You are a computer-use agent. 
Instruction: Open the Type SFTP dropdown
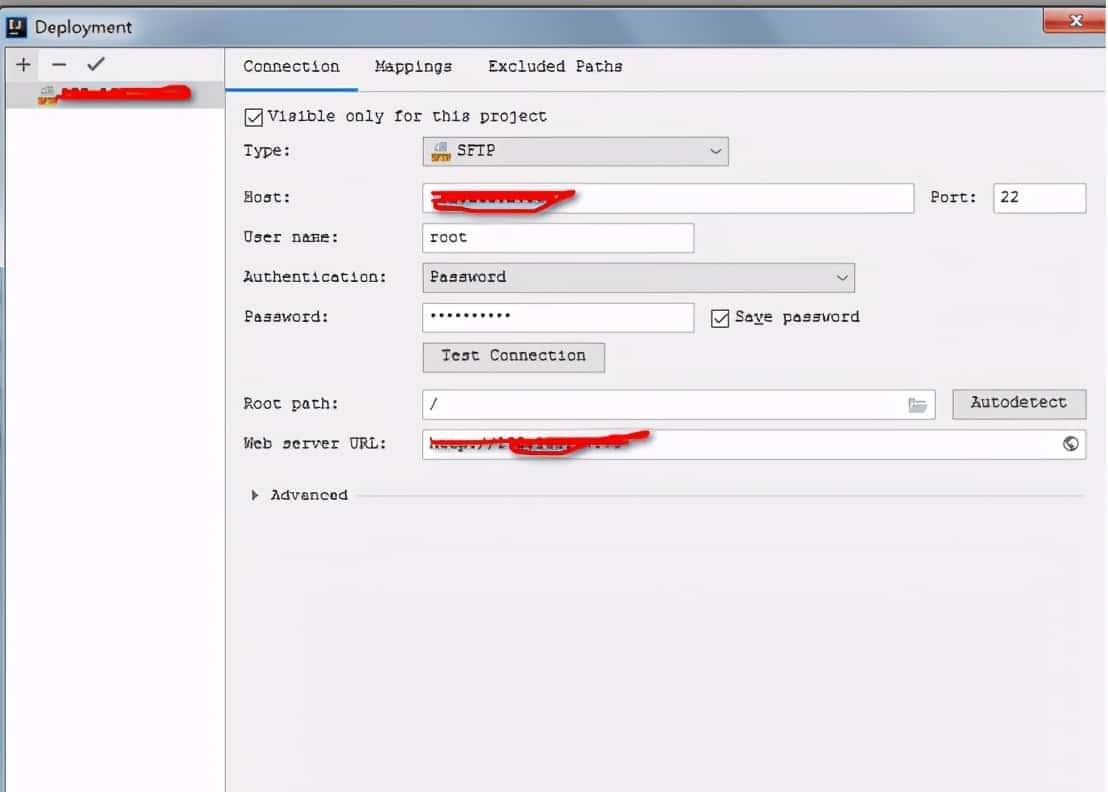575,151
